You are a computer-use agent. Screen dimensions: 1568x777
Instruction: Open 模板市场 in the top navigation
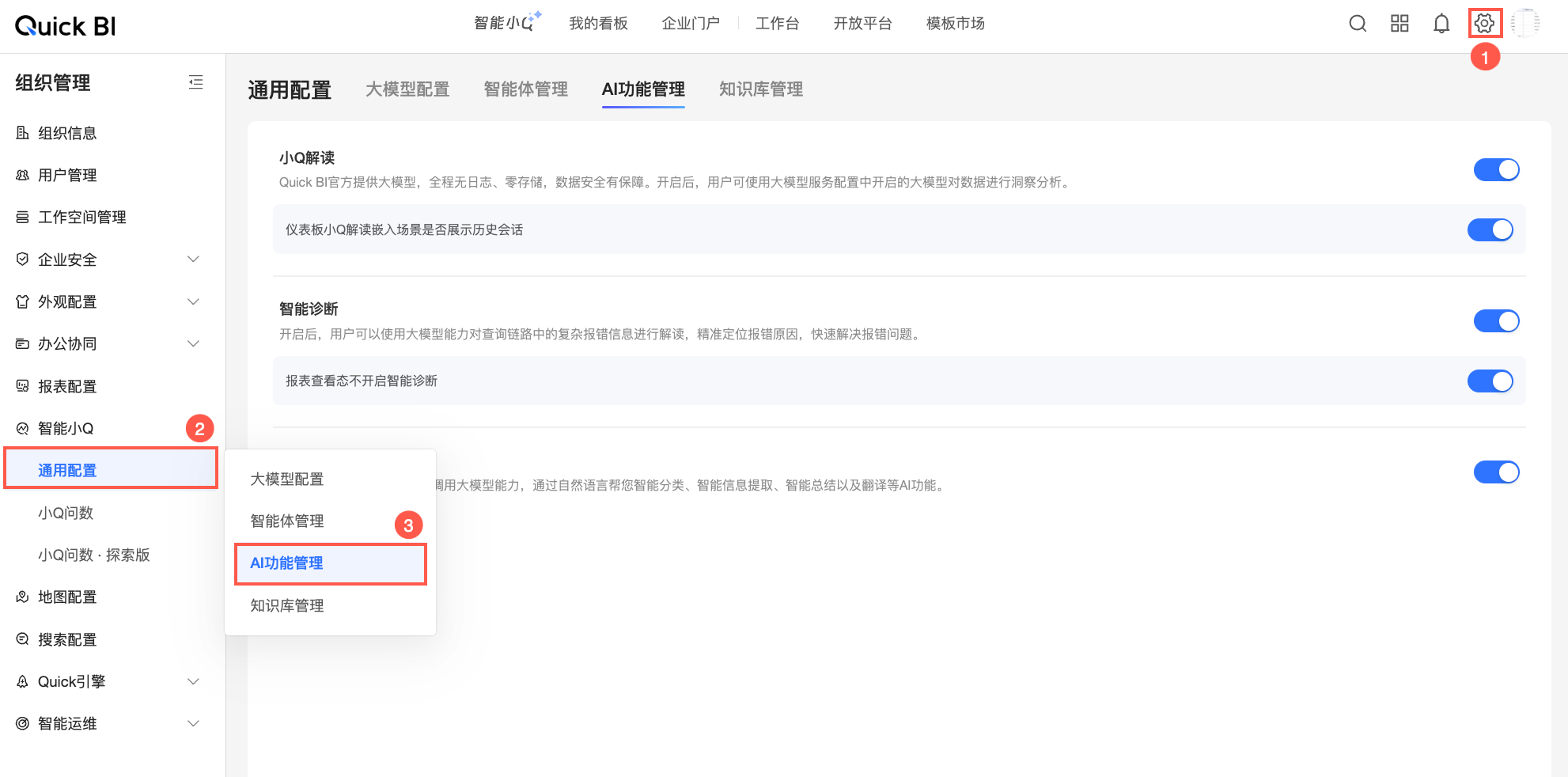[x=956, y=24]
